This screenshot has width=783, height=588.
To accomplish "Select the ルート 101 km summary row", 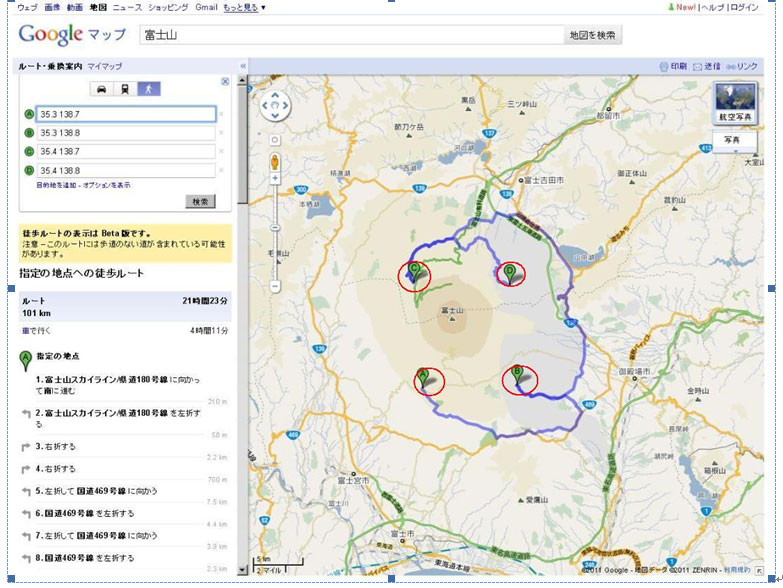I will click(x=125, y=306).
